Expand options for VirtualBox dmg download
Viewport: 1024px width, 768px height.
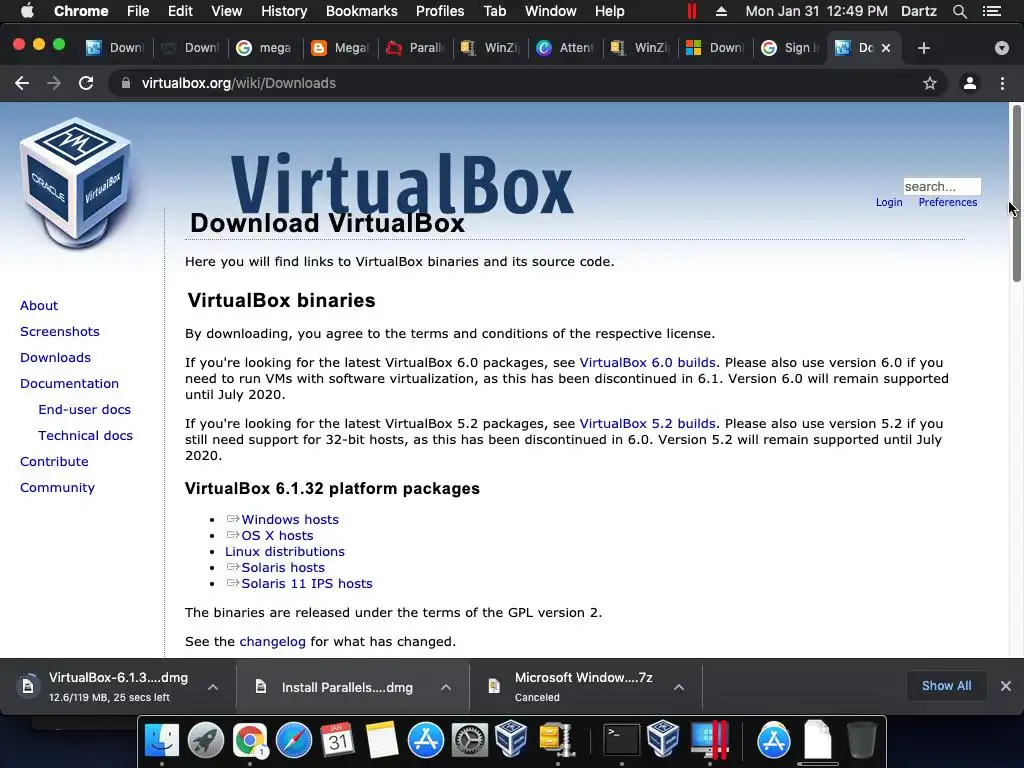[213, 687]
